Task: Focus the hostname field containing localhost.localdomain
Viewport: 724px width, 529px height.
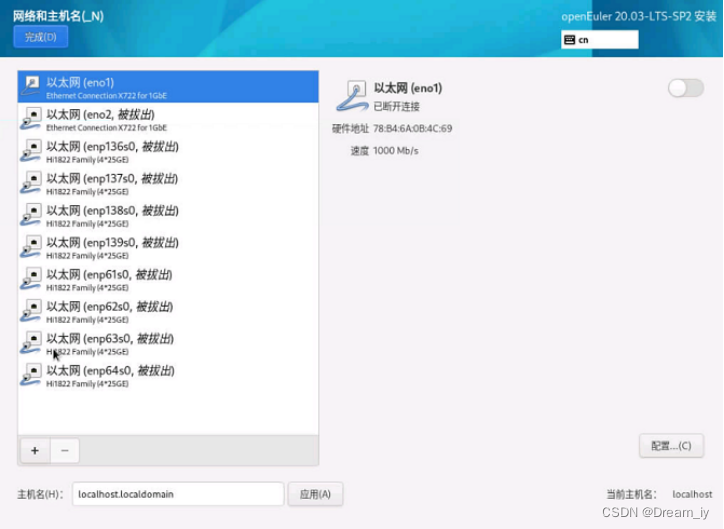Action: (178, 494)
